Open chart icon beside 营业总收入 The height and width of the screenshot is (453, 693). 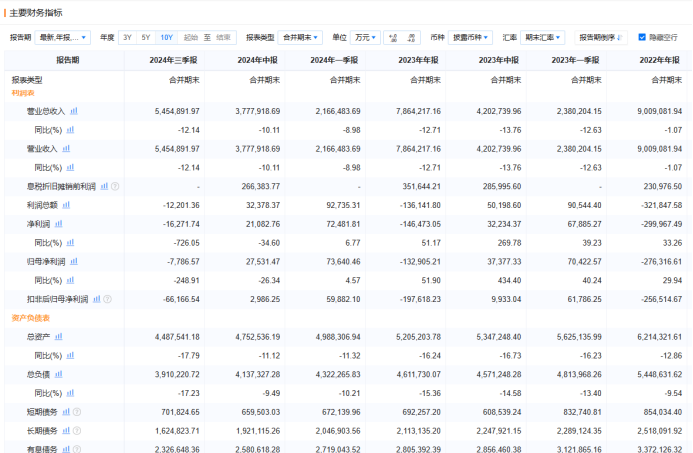point(74,111)
